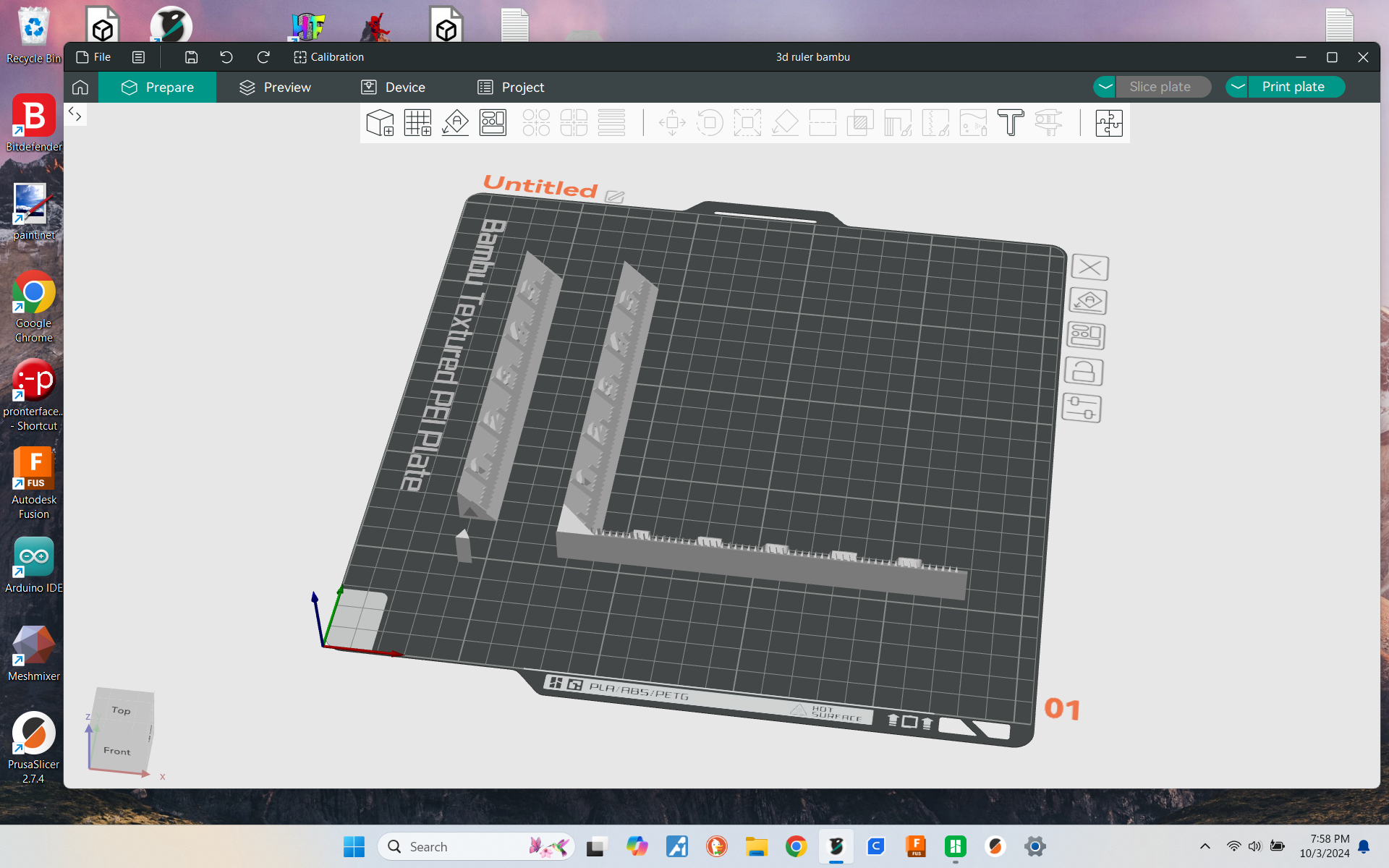Click the Add model cube icon
The width and height of the screenshot is (1389, 868).
click(x=380, y=123)
